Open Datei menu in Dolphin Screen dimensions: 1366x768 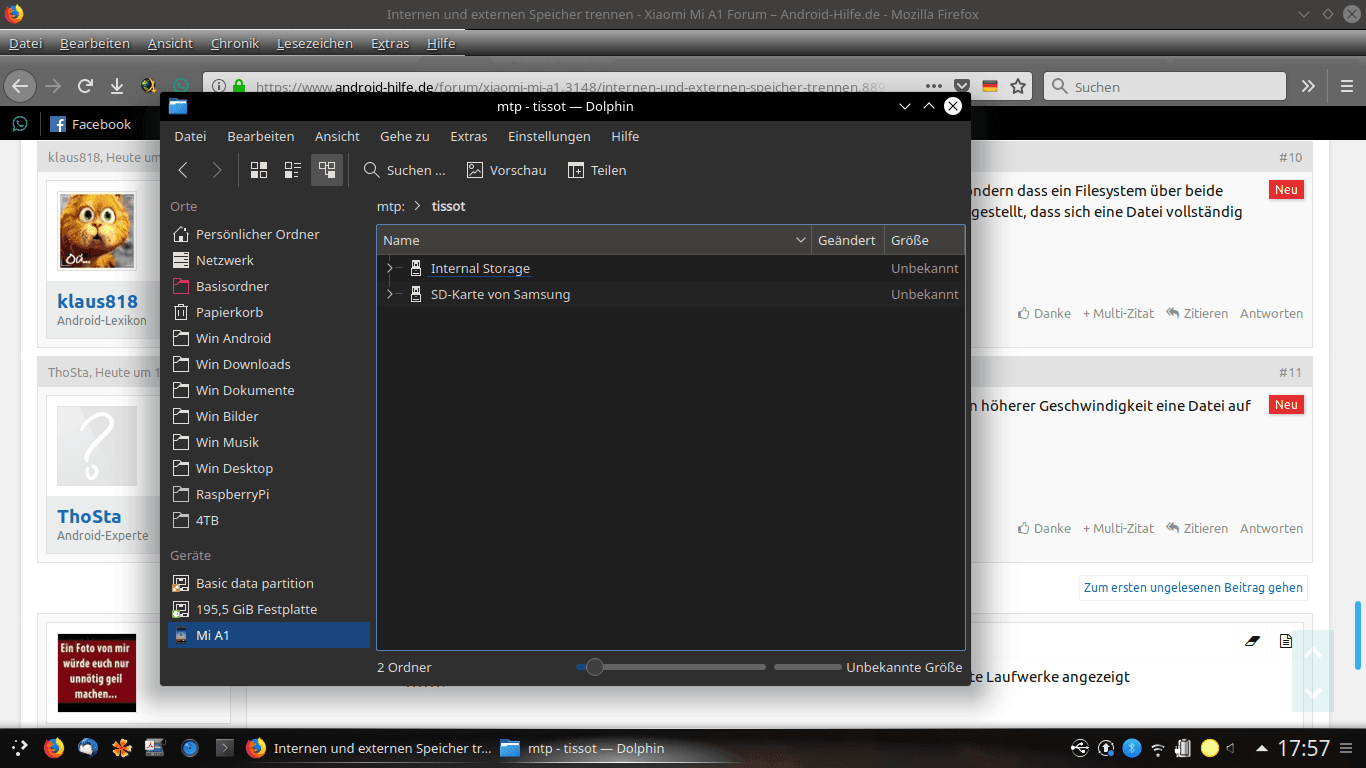pyautogui.click(x=190, y=136)
